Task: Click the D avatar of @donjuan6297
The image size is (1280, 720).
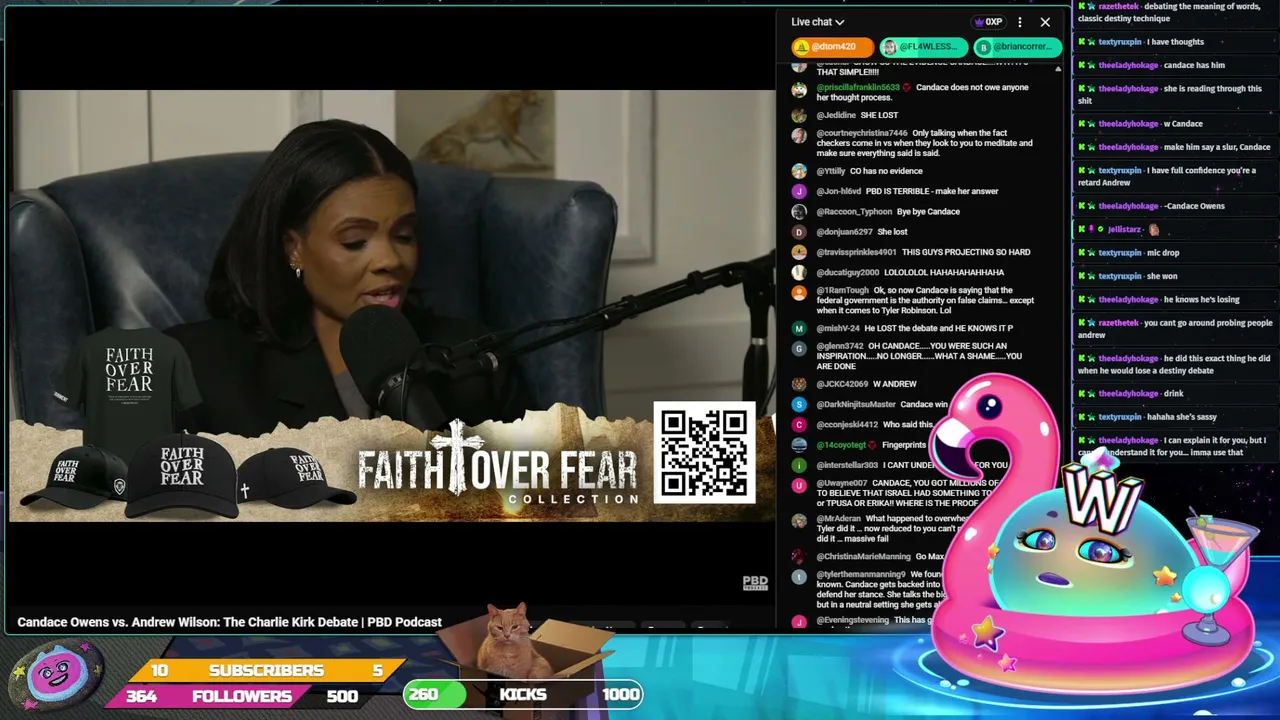Action: pyautogui.click(x=799, y=232)
